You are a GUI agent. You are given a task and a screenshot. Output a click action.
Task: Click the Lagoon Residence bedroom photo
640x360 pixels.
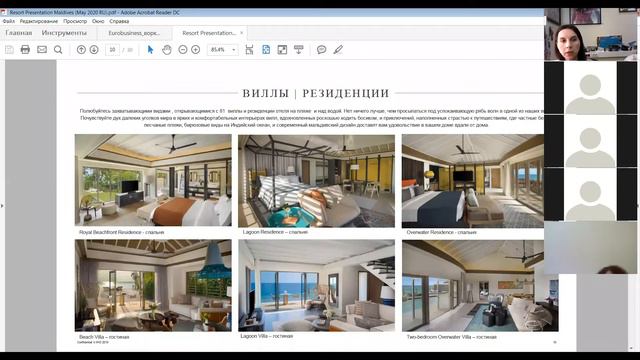[x=316, y=181]
